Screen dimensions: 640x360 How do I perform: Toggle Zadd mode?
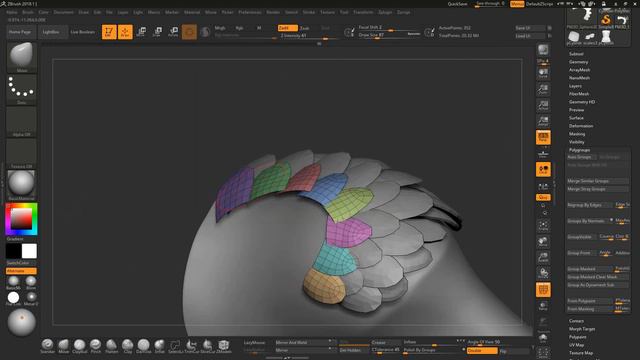pyautogui.click(x=288, y=28)
